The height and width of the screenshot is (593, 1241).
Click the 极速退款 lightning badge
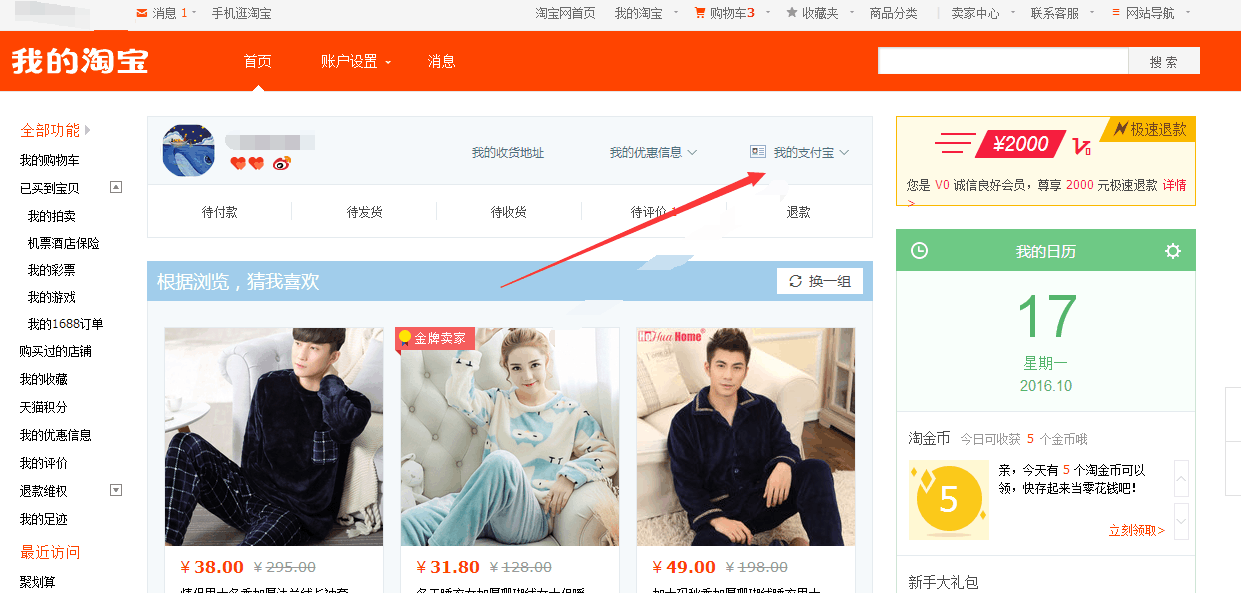1148,129
